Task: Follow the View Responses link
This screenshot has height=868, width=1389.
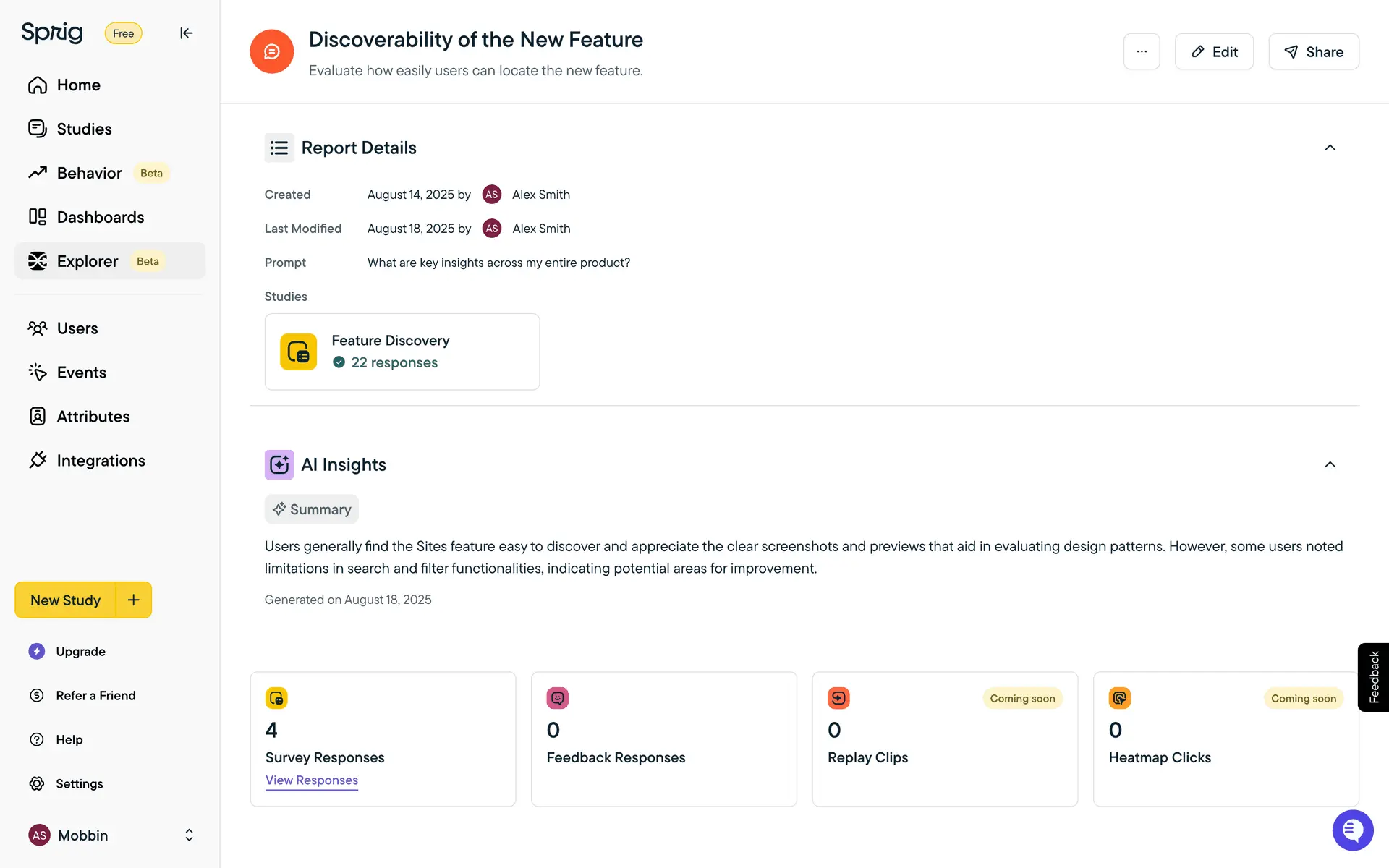Action: coord(311,780)
